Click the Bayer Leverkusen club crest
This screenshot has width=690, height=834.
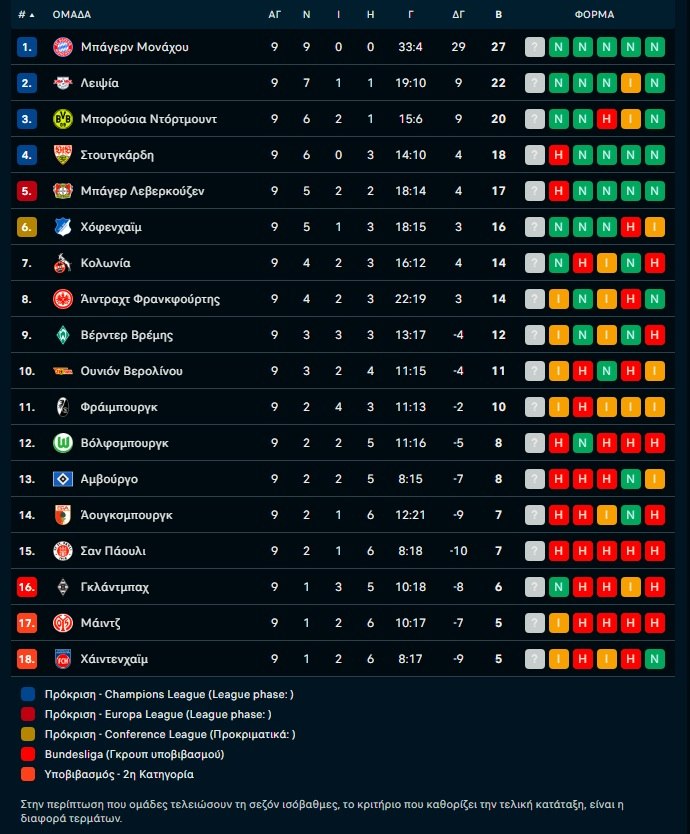[63, 191]
